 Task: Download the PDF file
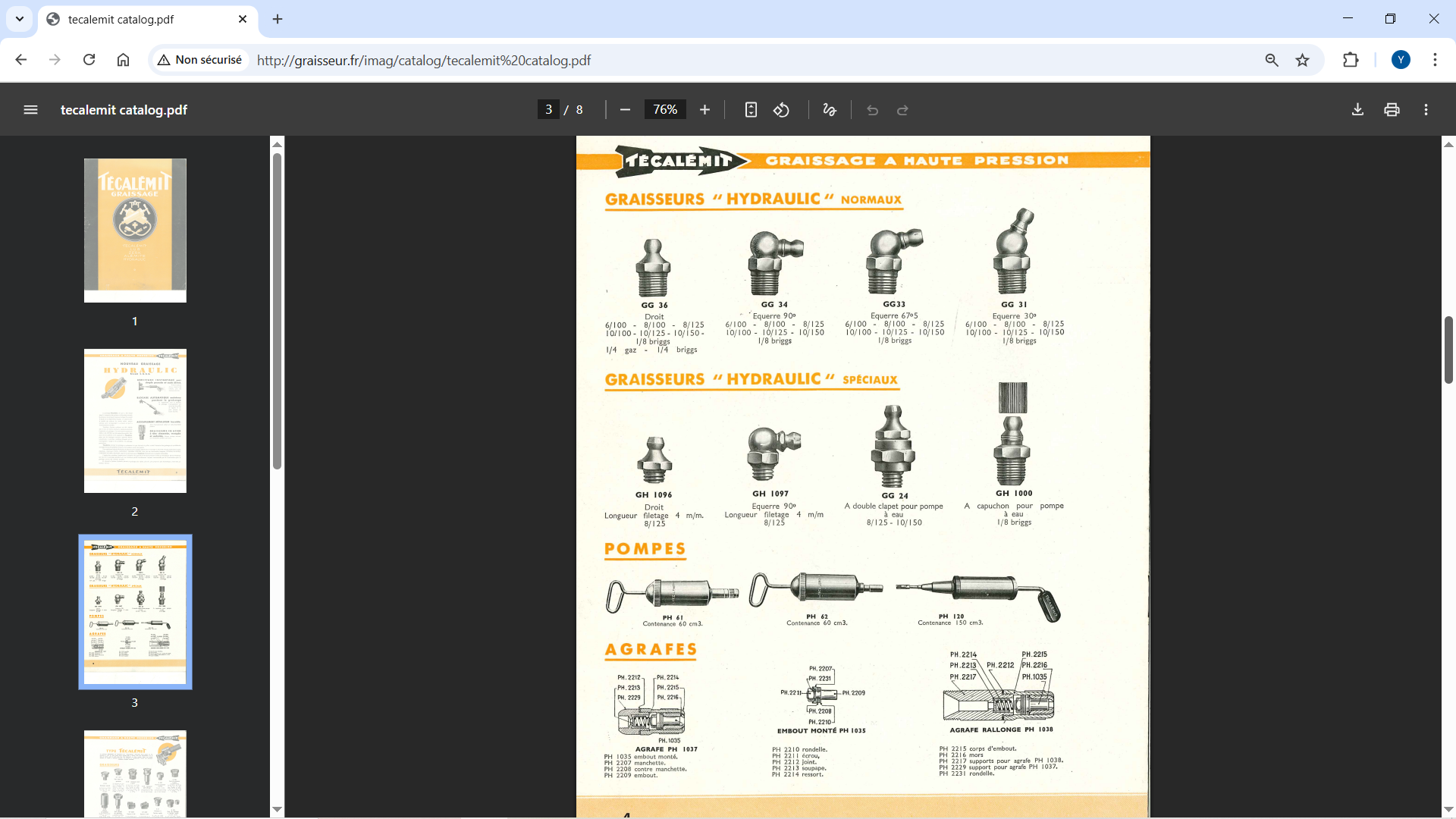point(1357,110)
